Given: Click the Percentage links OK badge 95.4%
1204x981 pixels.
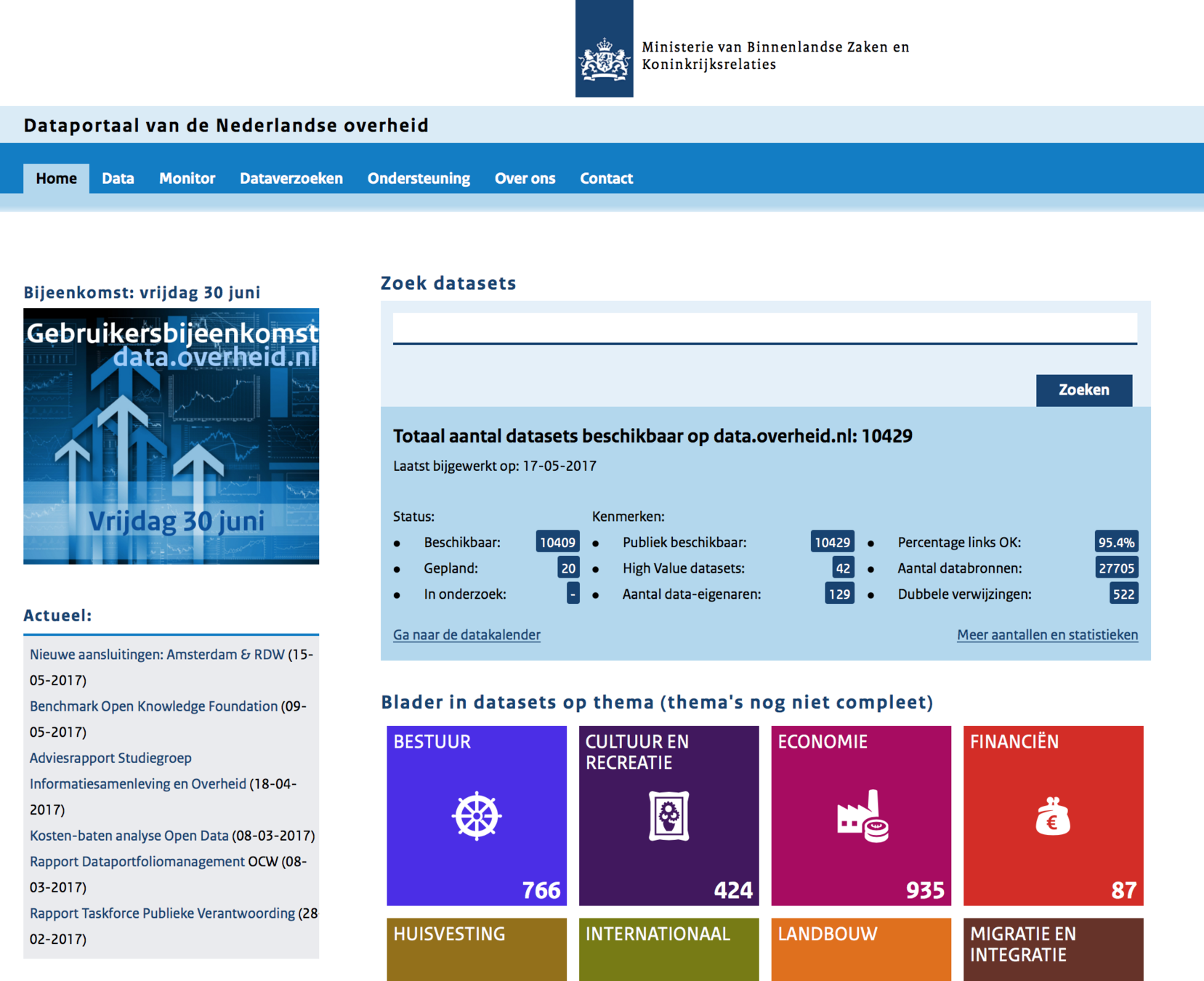Looking at the screenshot, I should (x=1116, y=542).
